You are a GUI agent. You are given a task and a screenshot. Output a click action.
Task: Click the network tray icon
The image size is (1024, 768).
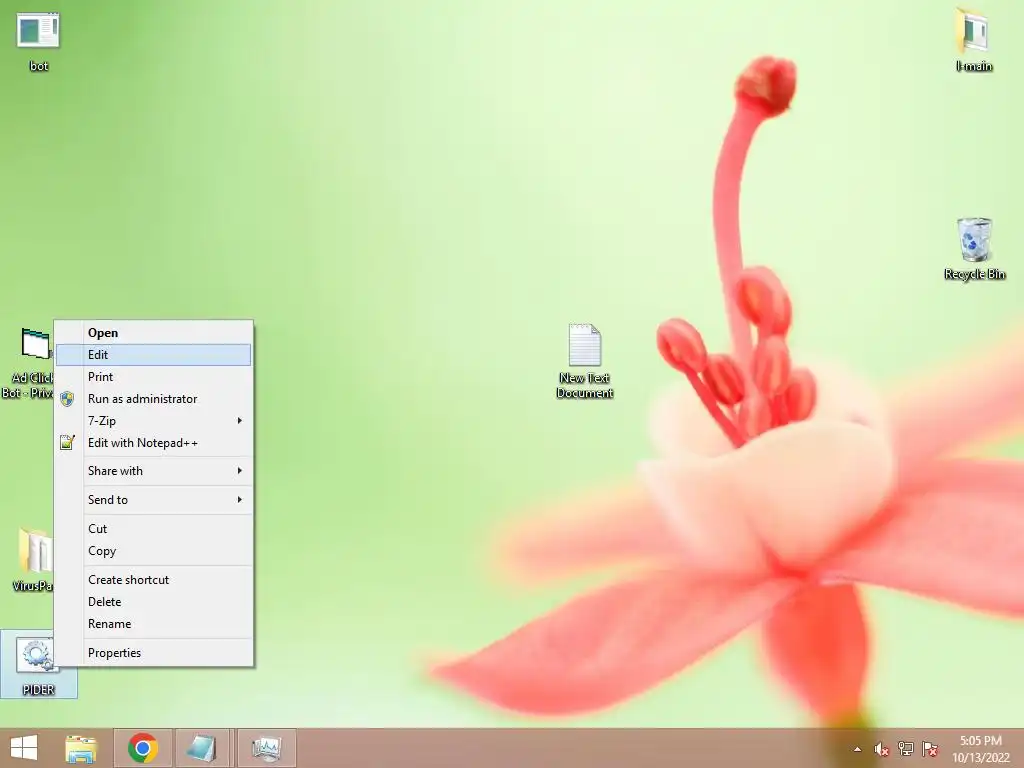tap(906, 748)
